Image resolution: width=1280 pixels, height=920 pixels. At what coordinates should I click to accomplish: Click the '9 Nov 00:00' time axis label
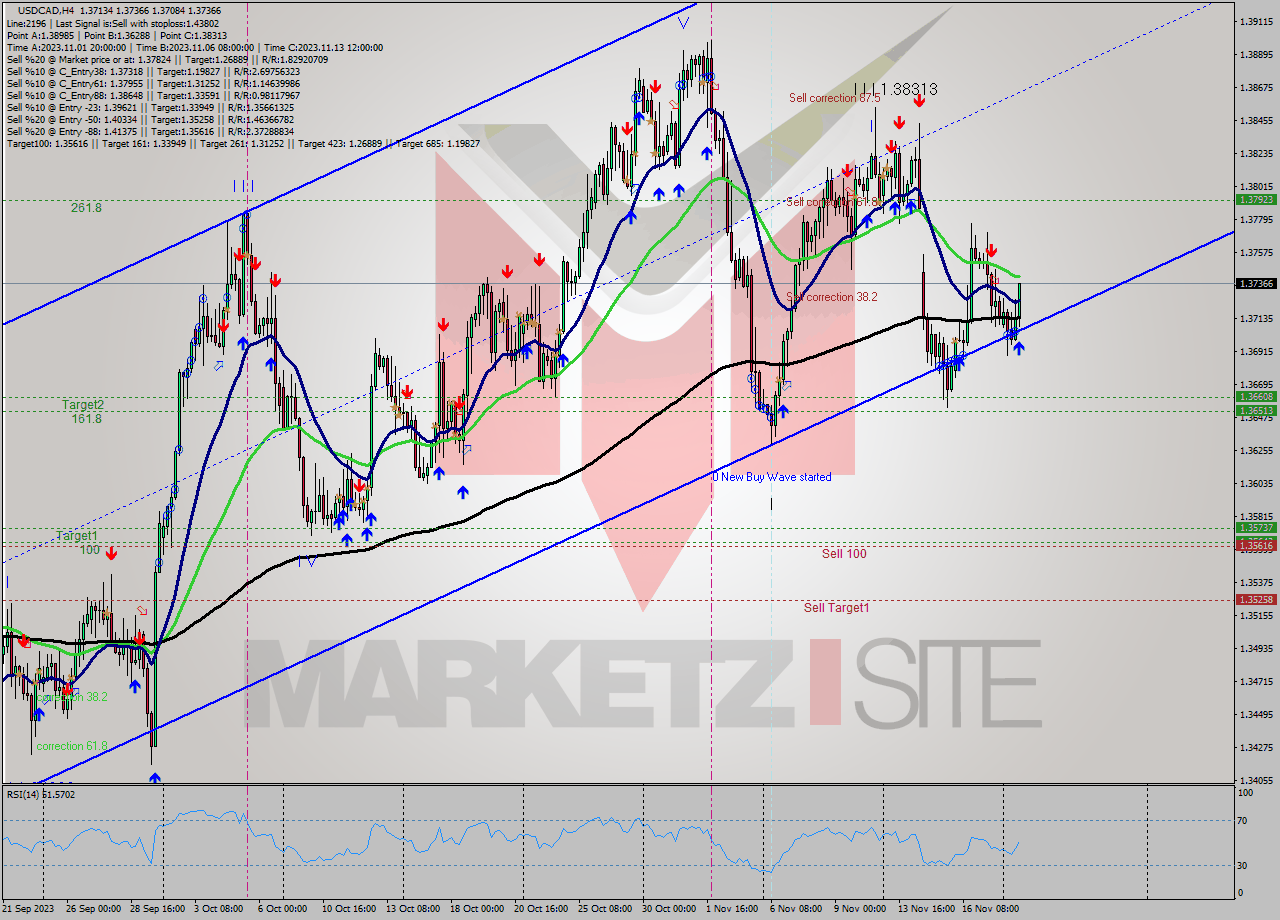pos(860,908)
